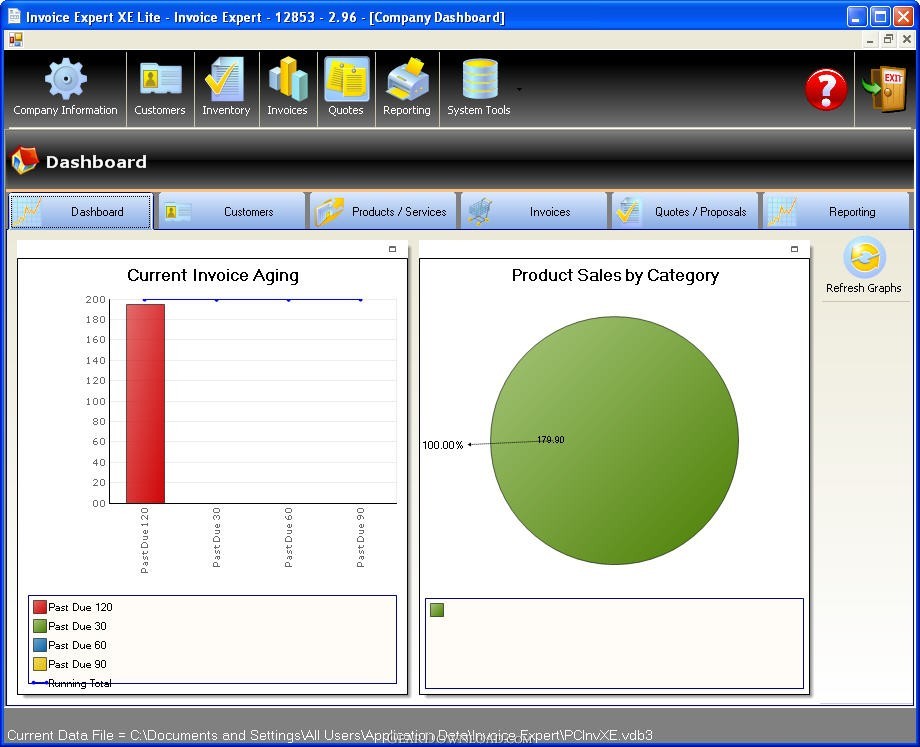920x747 pixels.
Task: Switch to the Invoices tab
Action: point(534,211)
